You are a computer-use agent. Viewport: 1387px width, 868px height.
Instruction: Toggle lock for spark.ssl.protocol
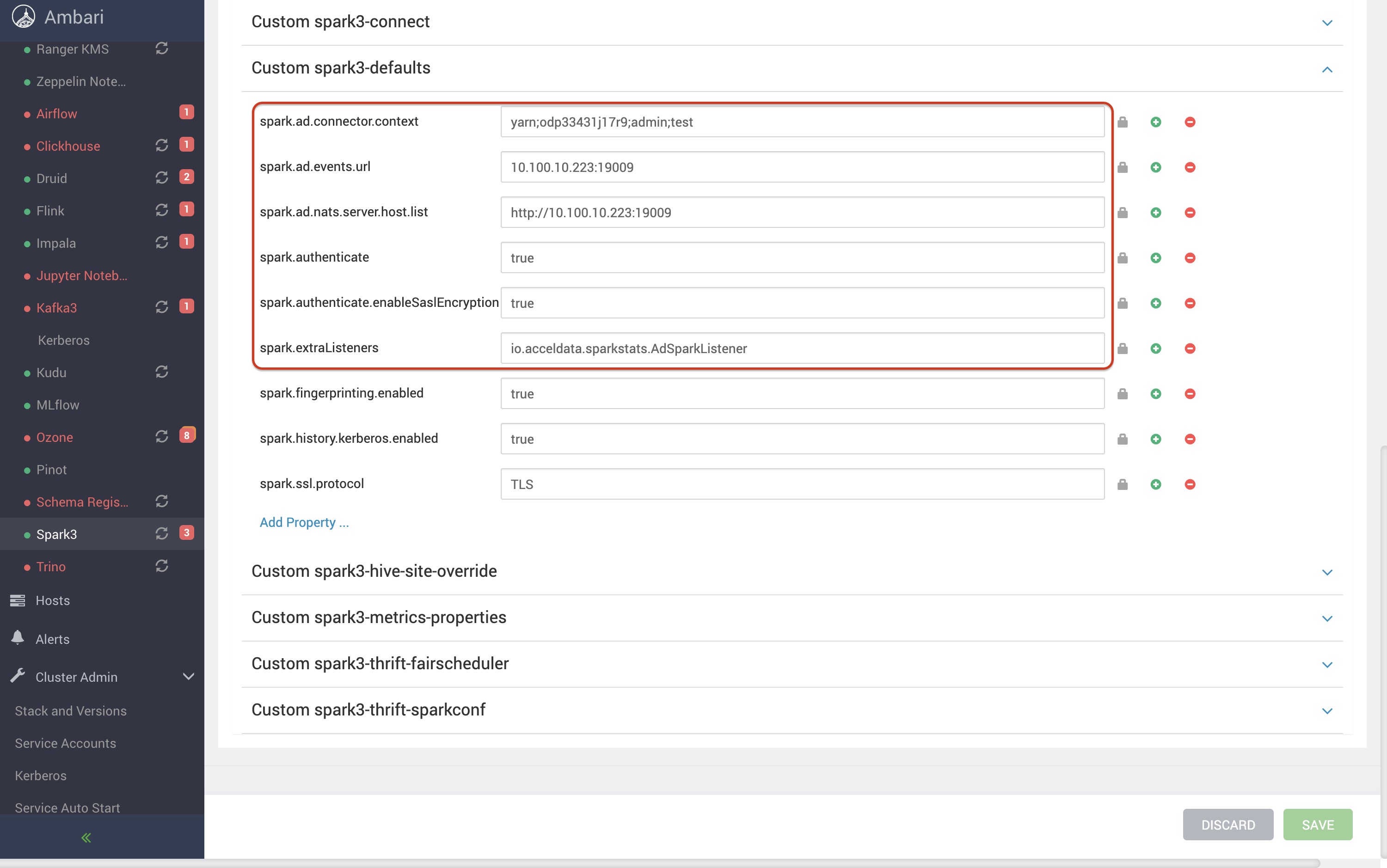(1123, 484)
